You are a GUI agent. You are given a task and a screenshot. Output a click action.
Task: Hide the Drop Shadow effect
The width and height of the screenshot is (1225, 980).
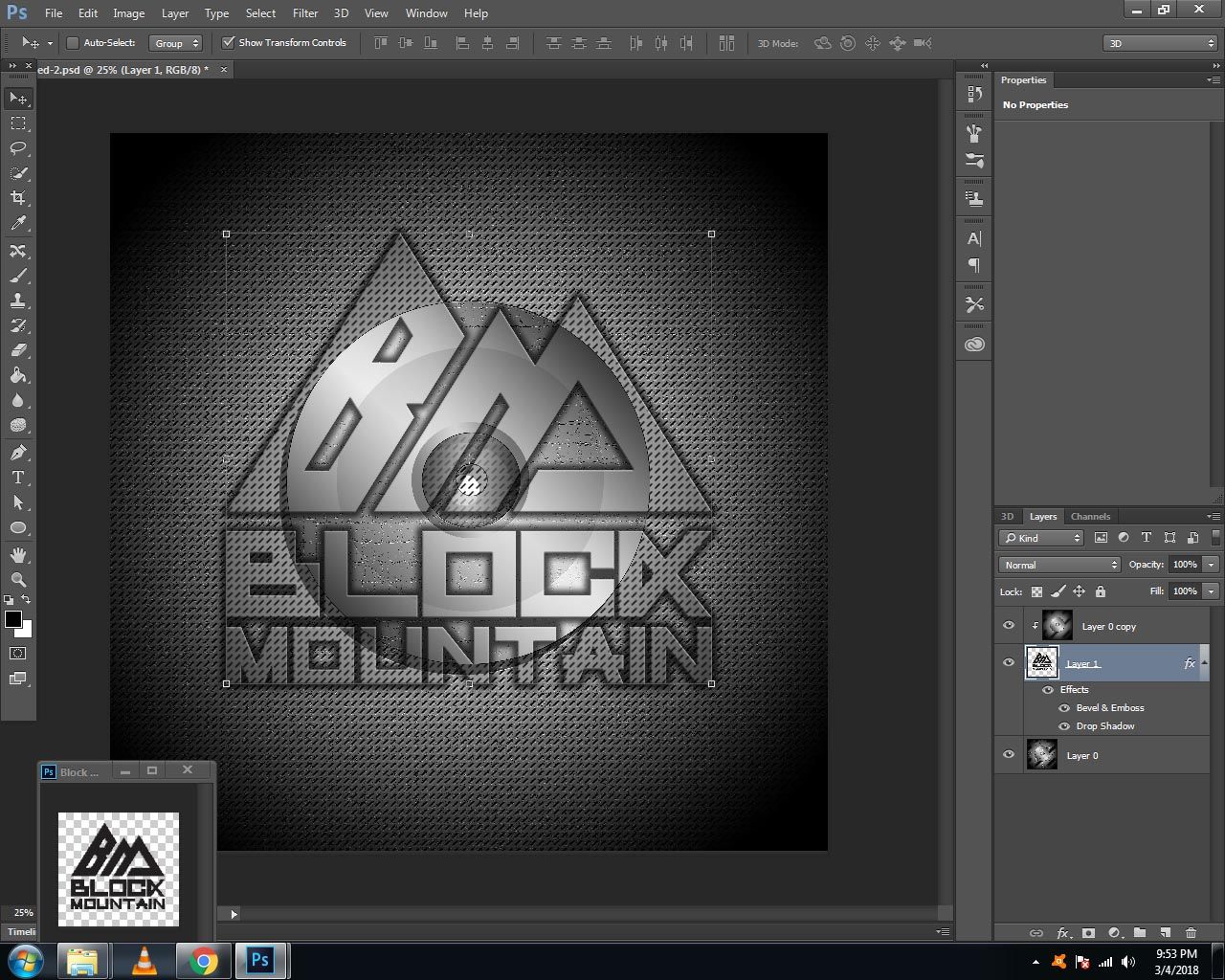coord(1064,726)
